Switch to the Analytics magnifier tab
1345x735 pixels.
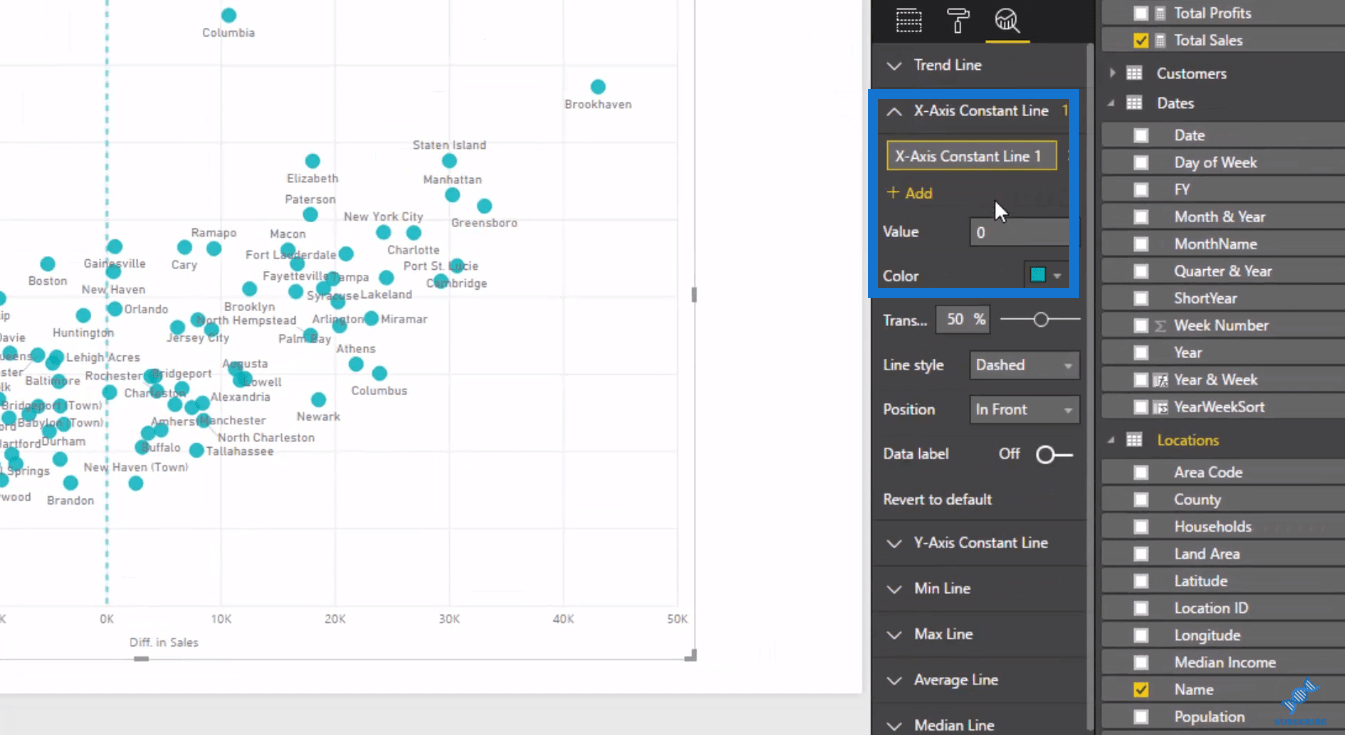[x=1007, y=20]
